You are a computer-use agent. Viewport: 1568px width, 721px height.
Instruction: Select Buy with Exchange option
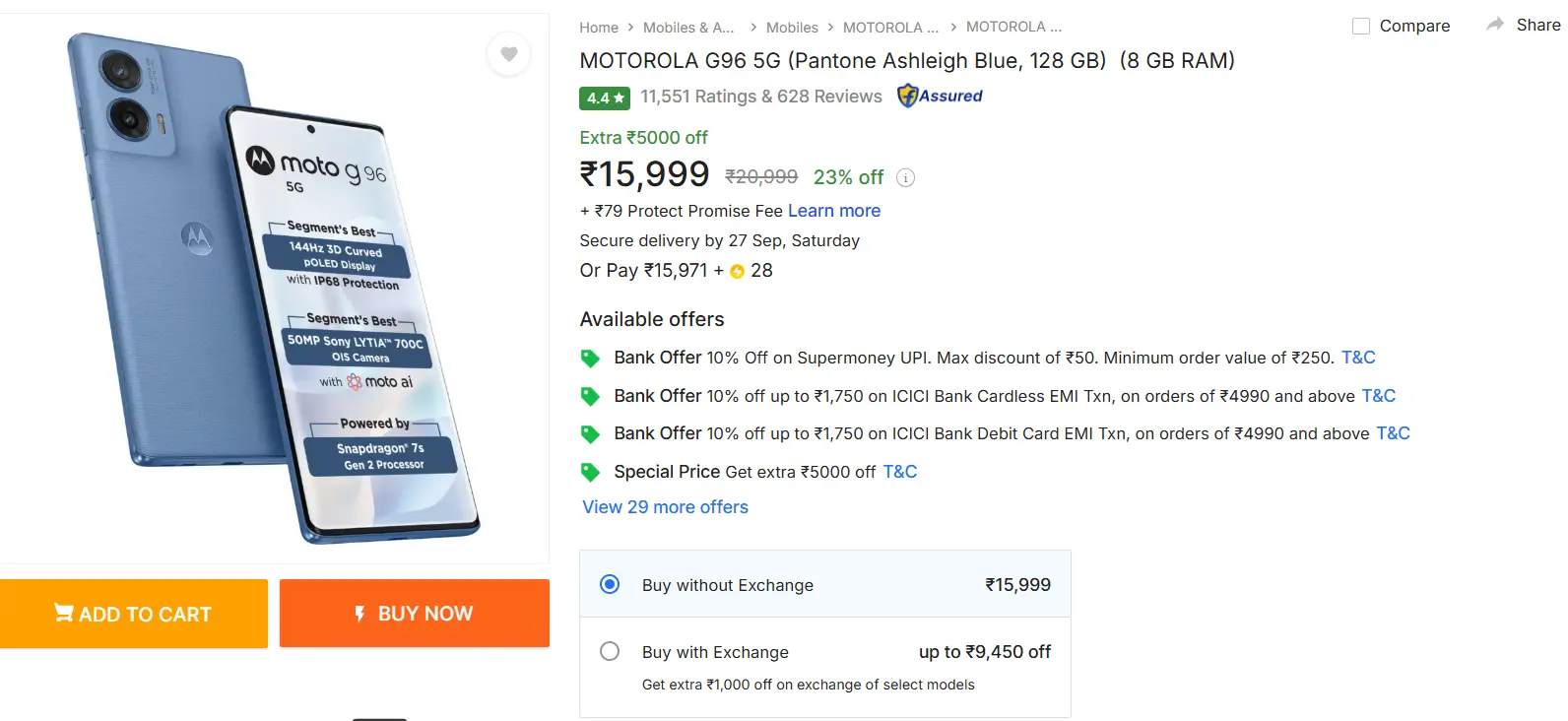(x=610, y=651)
